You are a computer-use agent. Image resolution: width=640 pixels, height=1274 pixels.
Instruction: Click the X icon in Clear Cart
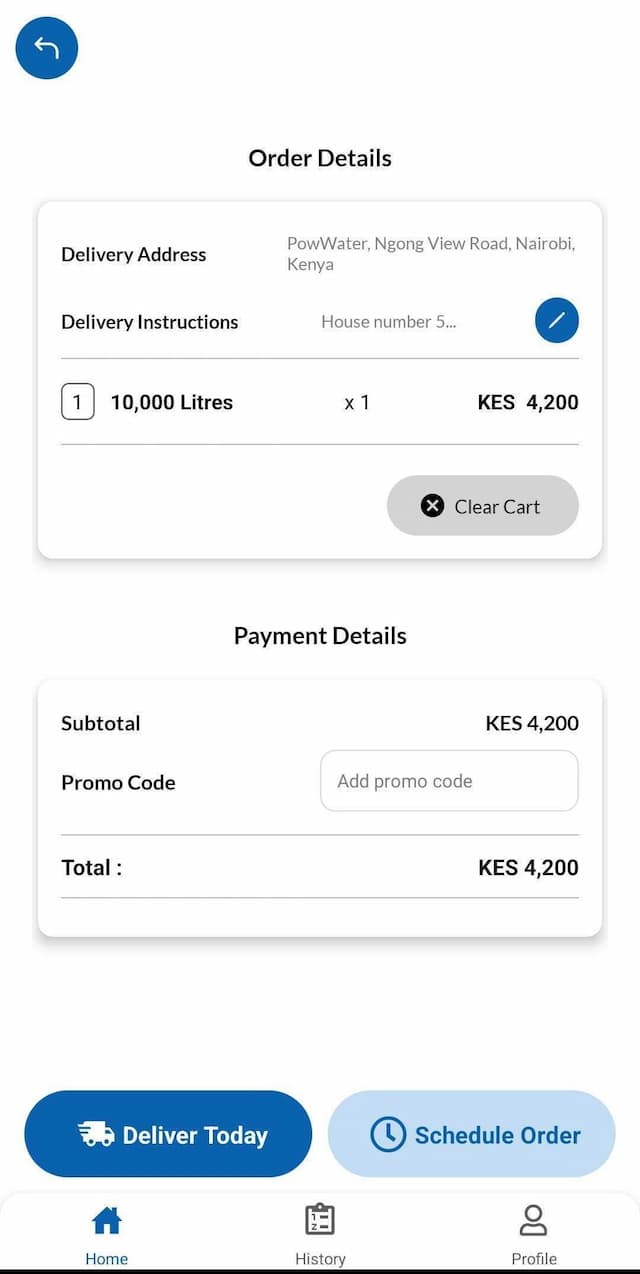tap(432, 506)
